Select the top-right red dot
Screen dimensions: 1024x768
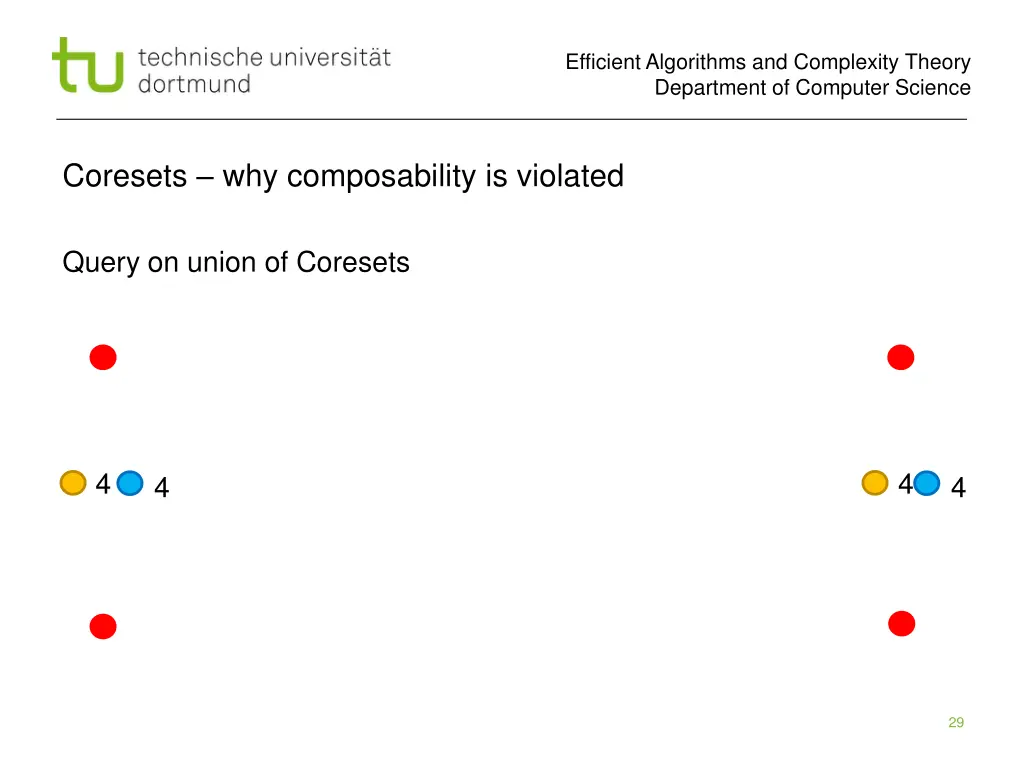click(901, 357)
